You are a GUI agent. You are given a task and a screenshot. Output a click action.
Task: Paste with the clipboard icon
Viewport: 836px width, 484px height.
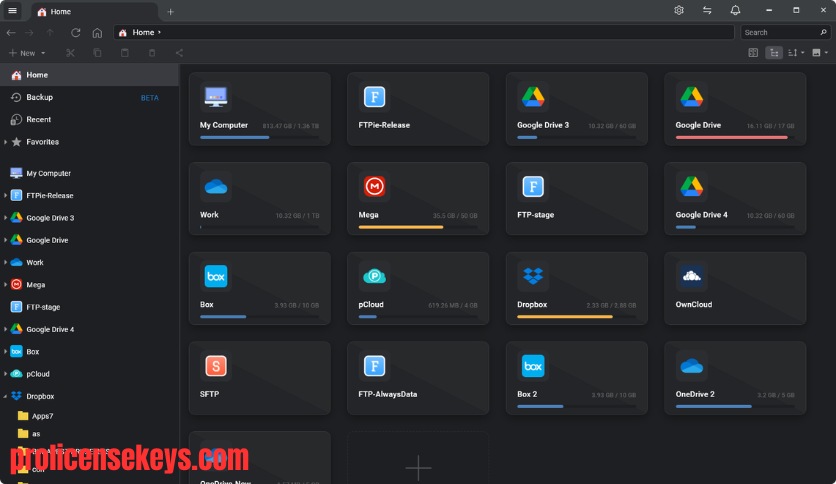pos(125,53)
